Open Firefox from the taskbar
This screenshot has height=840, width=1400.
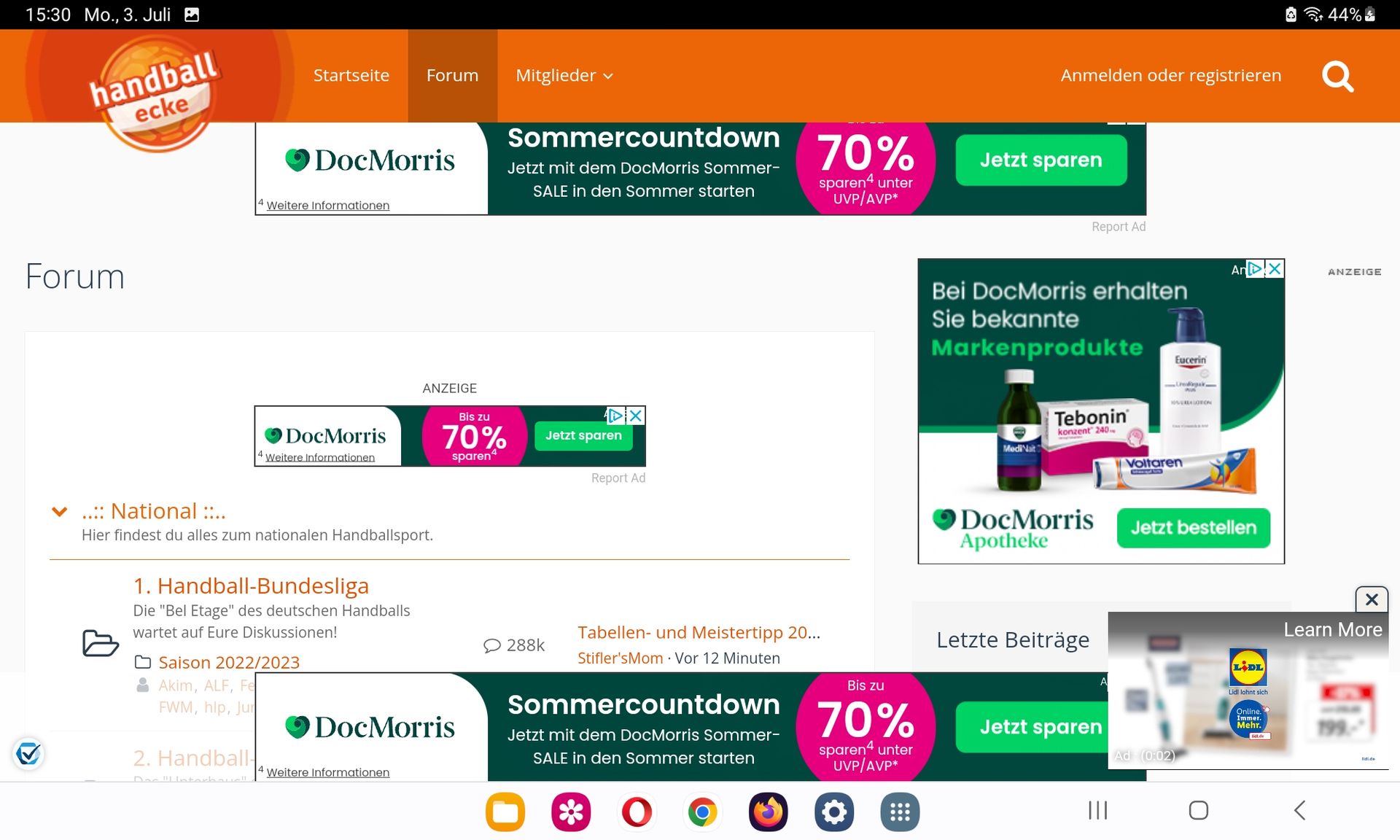(768, 812)
